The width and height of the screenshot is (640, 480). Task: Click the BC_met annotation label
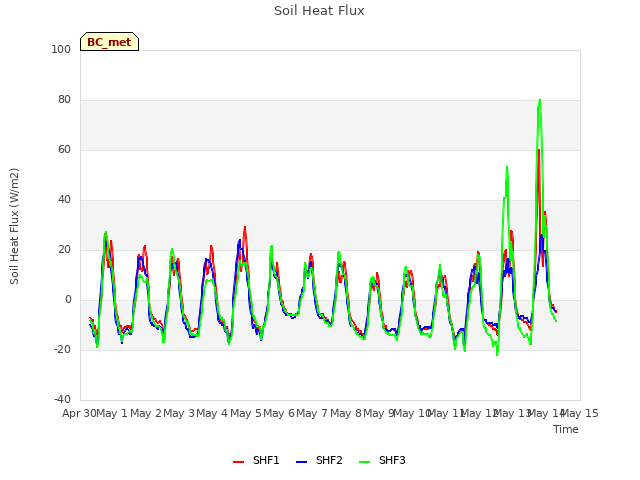(109, 42)
